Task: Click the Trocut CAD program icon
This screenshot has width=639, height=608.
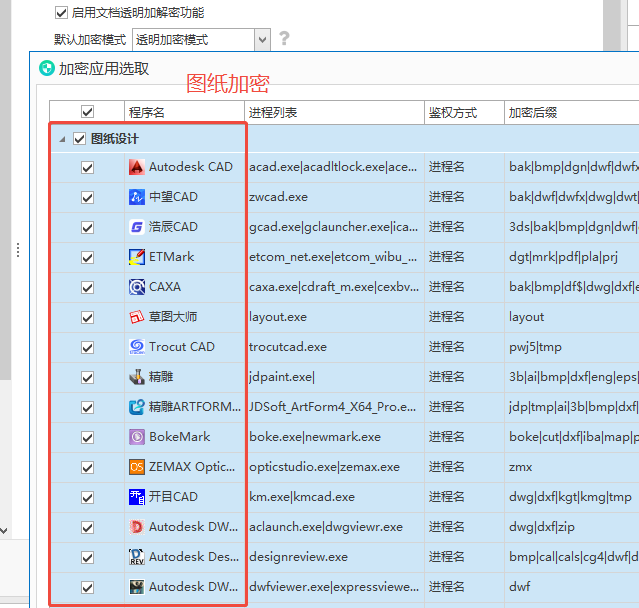Action: click(137, 347)
